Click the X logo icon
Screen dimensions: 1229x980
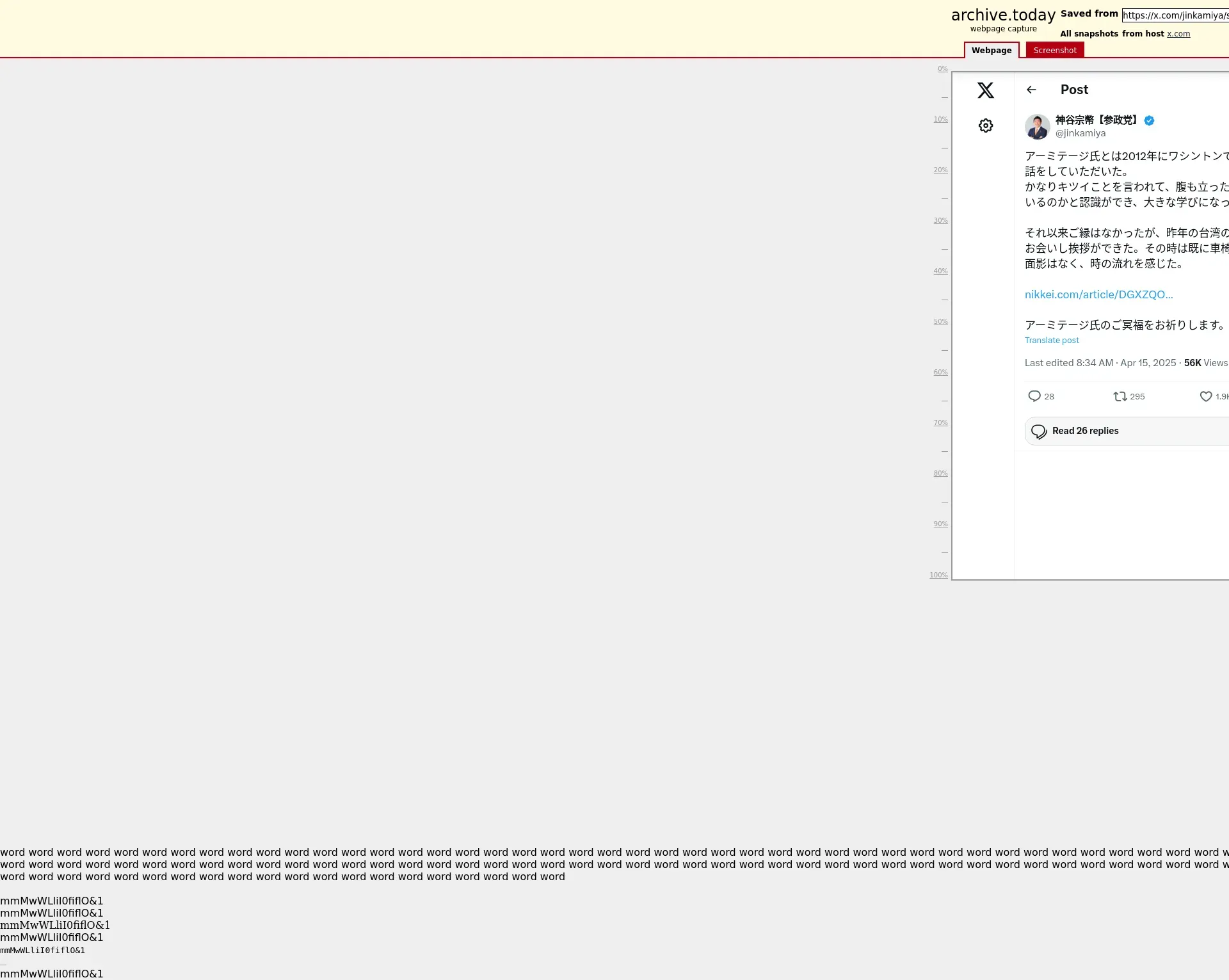(985, 90)
